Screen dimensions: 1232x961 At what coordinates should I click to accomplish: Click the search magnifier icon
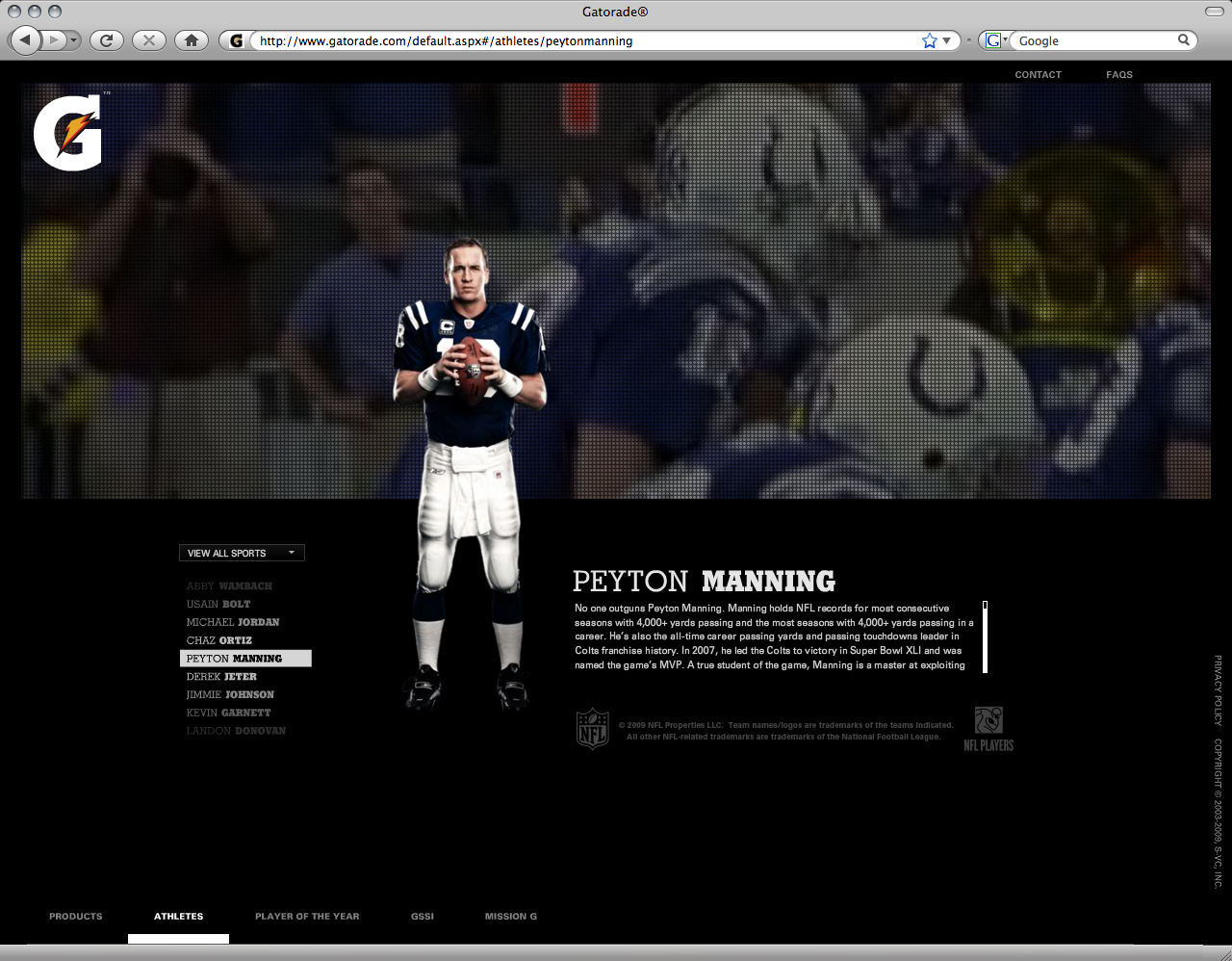tap(1183, 40)
